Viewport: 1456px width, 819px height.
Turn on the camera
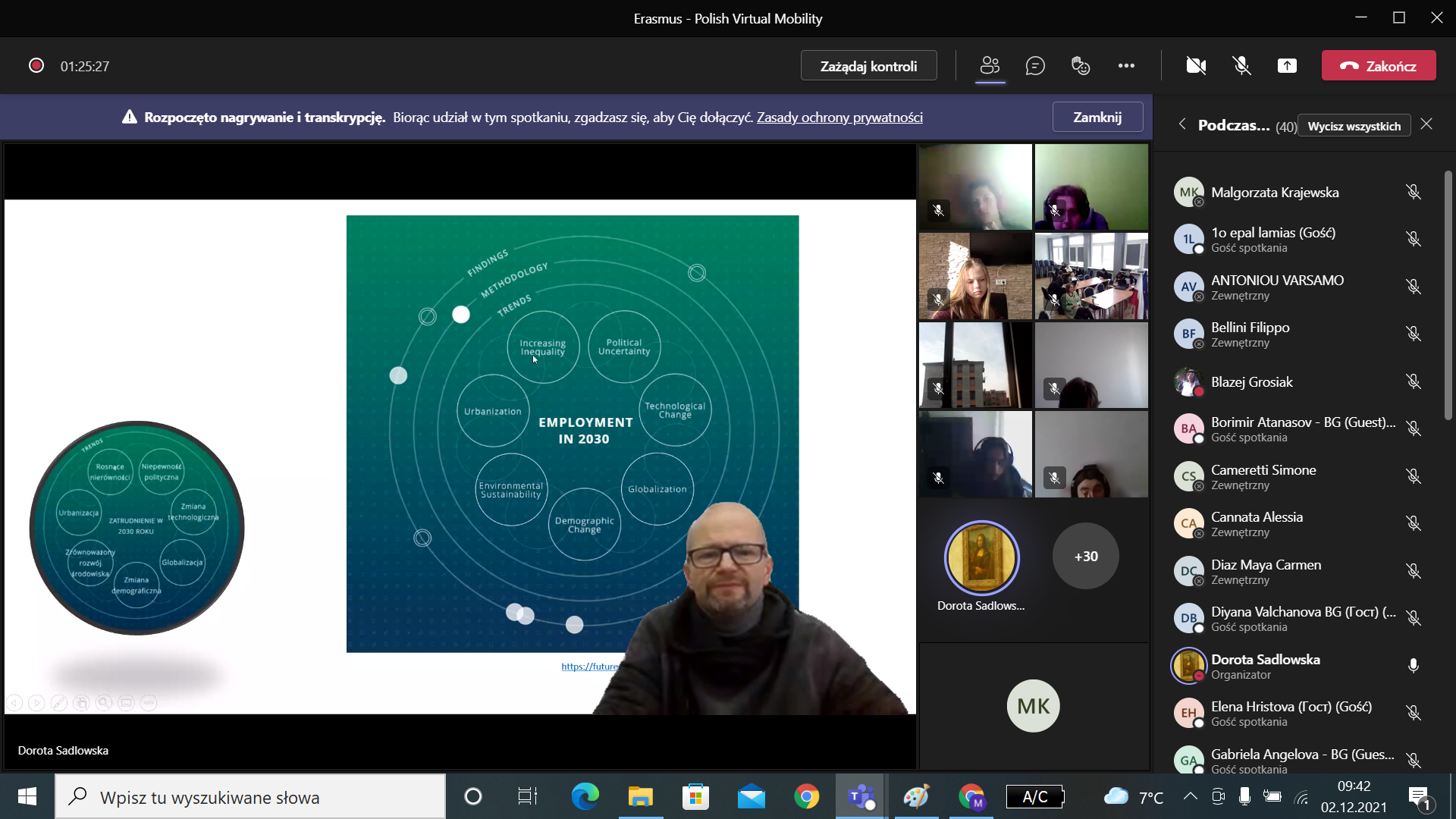pyautogui.click(x=1196, y=66)
